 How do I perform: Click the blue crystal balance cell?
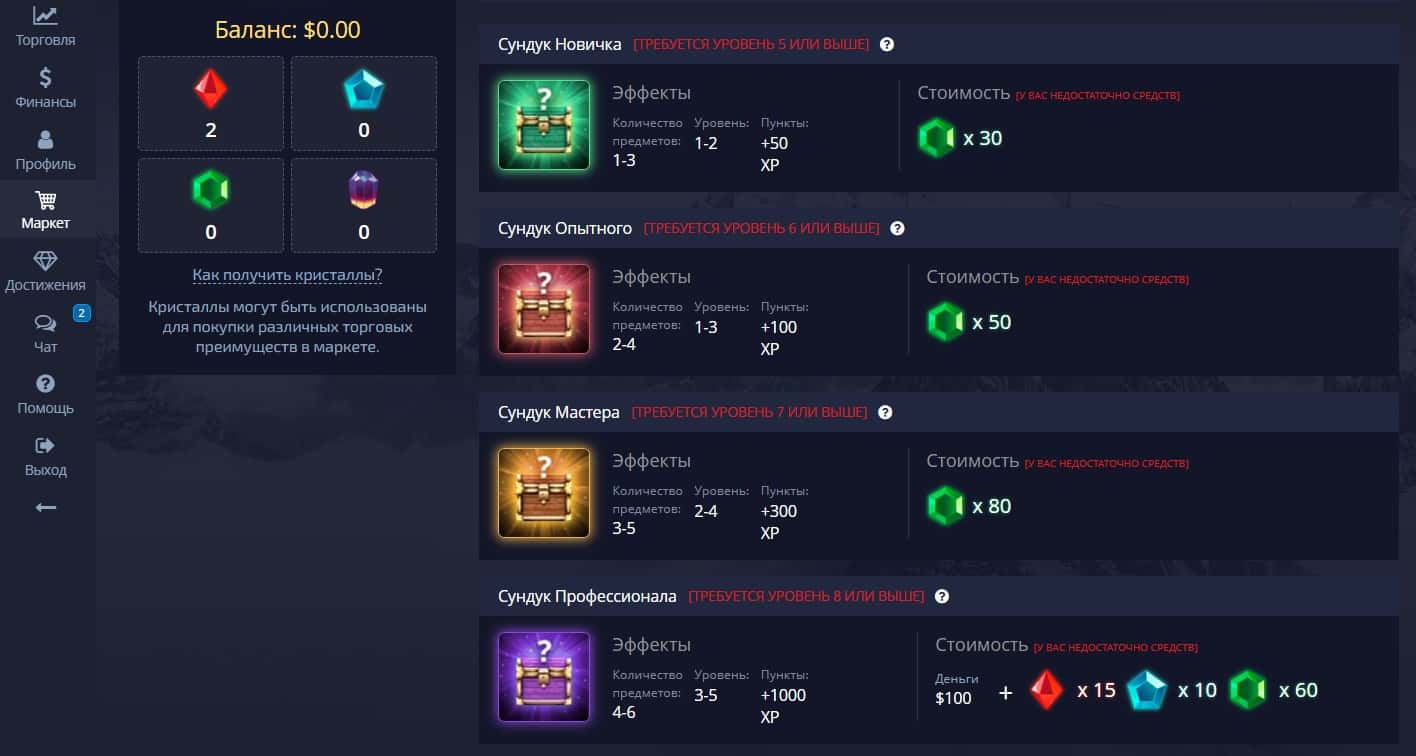pyautogui.click(x=364, y=103)
